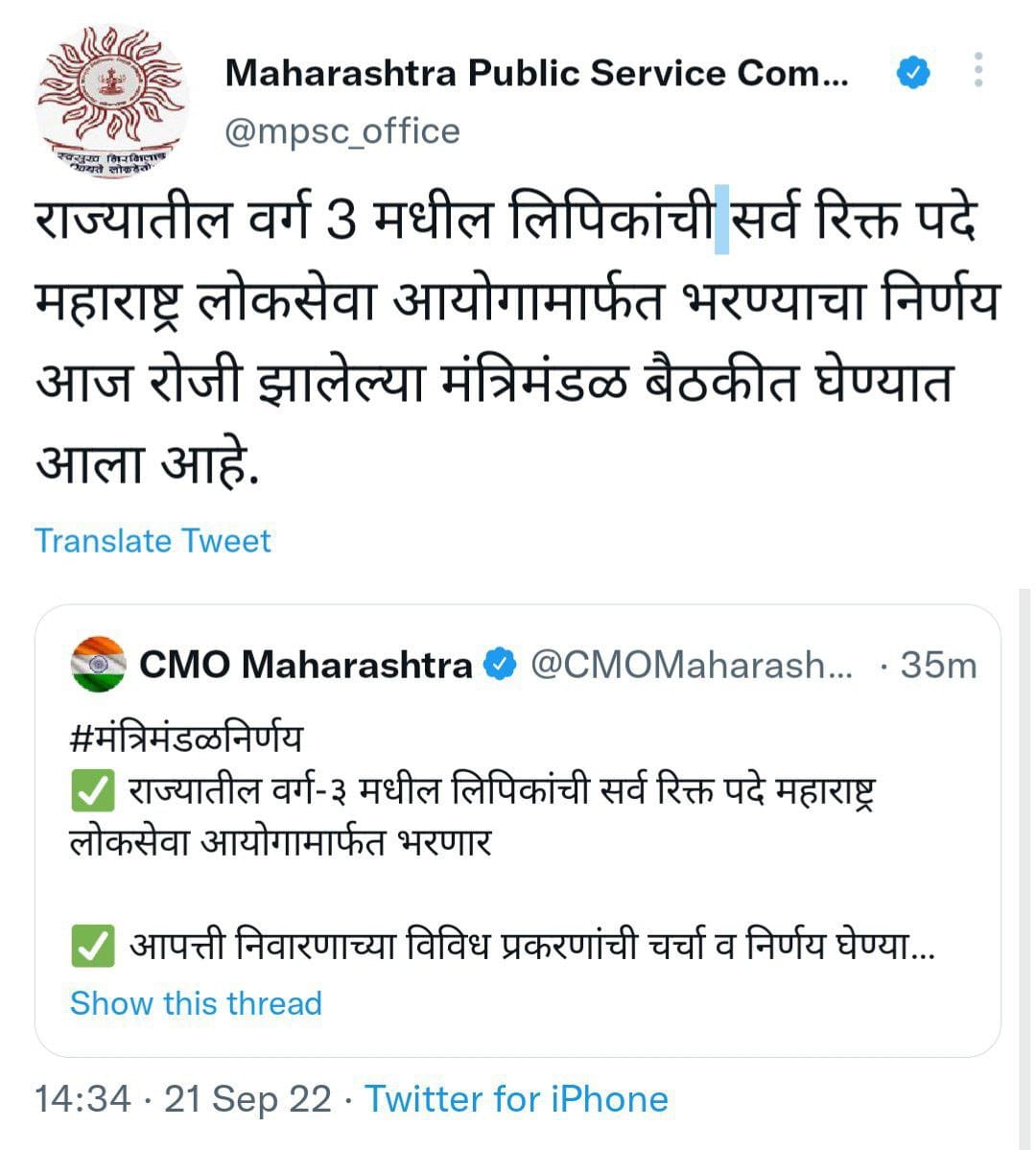Viewport: 1036px width, 1150px height.
Task: Click Translate Tweet
Action: click(153, 541)
